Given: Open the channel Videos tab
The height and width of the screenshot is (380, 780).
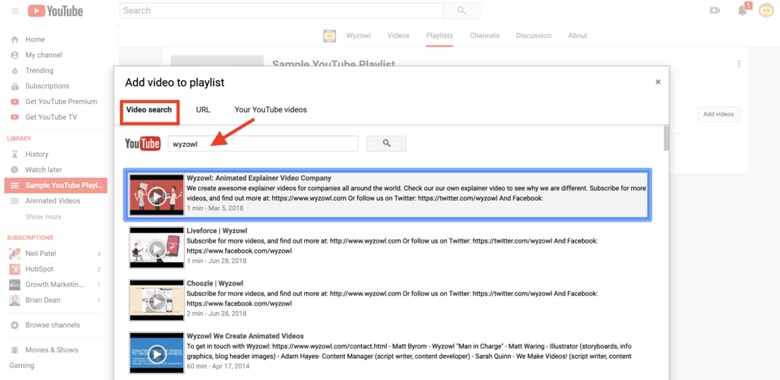Looking at the screenshot, I should pos(398,36).
